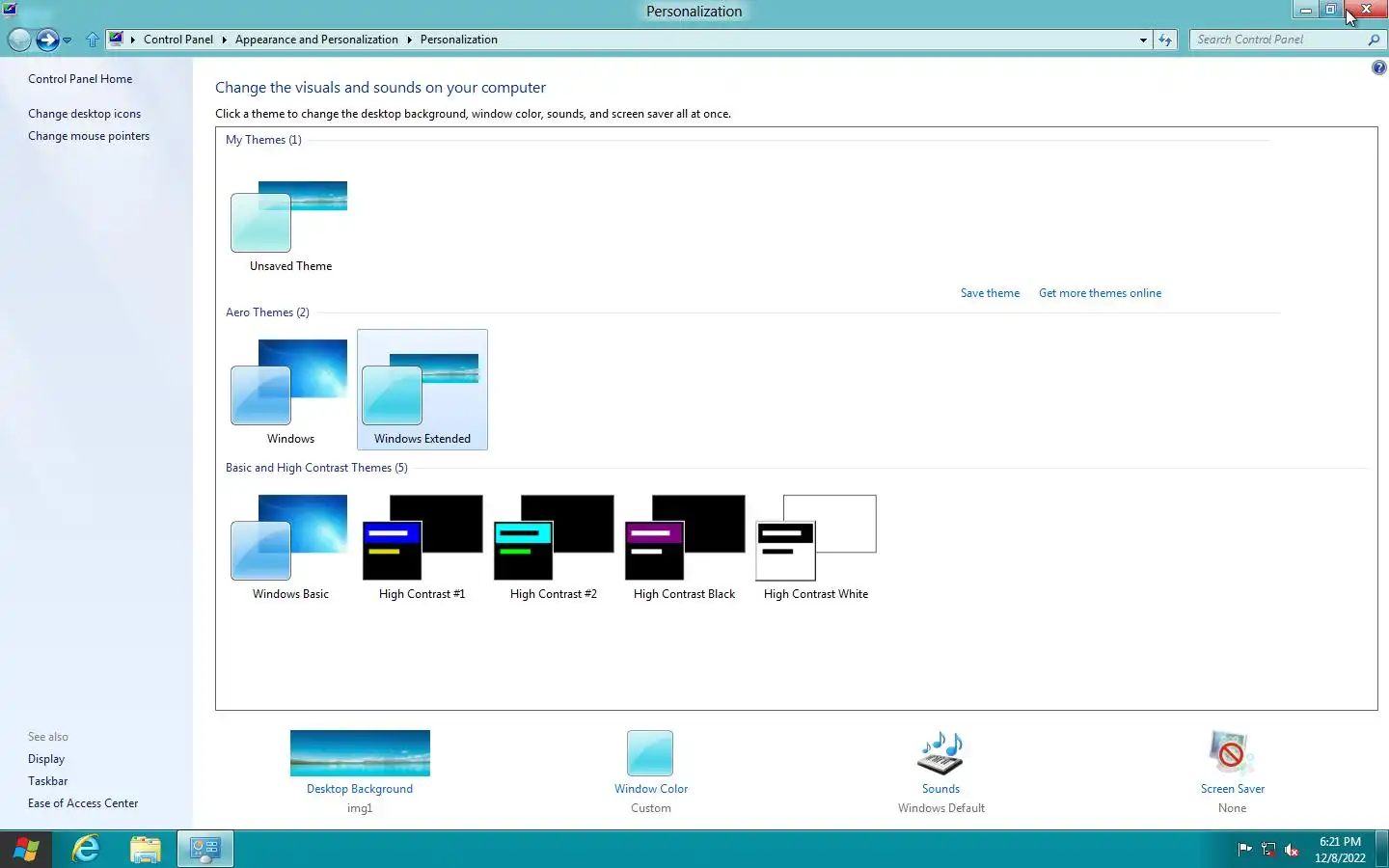1389x868 pixels.
Task: Click the network tray icon
Action: coord(1268,850)
